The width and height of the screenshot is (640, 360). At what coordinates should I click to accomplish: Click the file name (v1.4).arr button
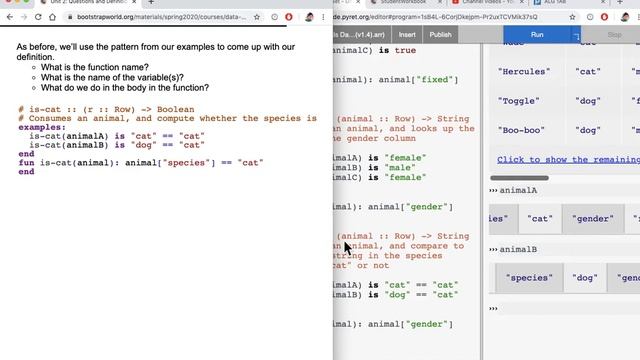(x=361, y=35)
